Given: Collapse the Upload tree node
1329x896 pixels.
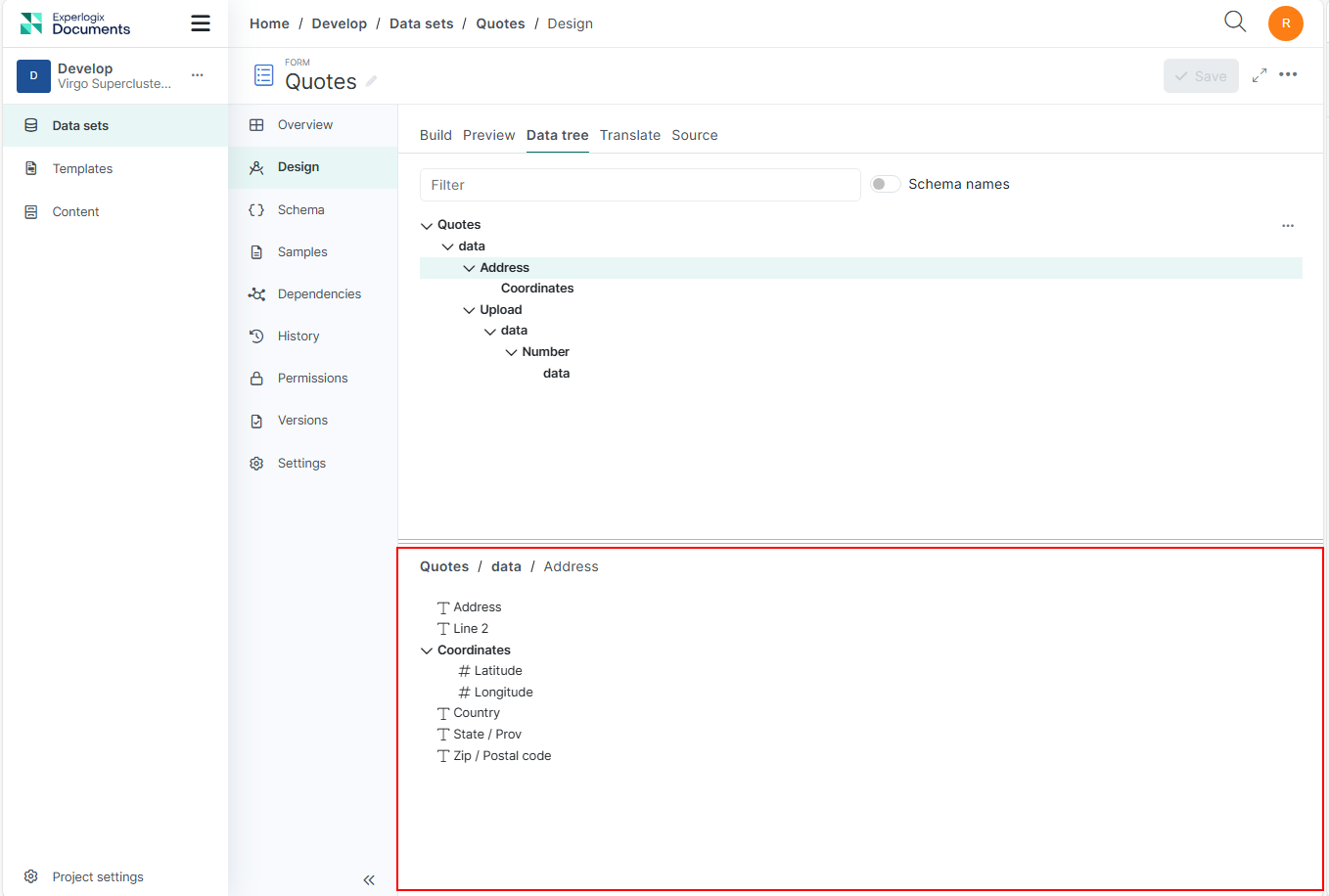Looking at the screenshot, I should click(469, 310).
